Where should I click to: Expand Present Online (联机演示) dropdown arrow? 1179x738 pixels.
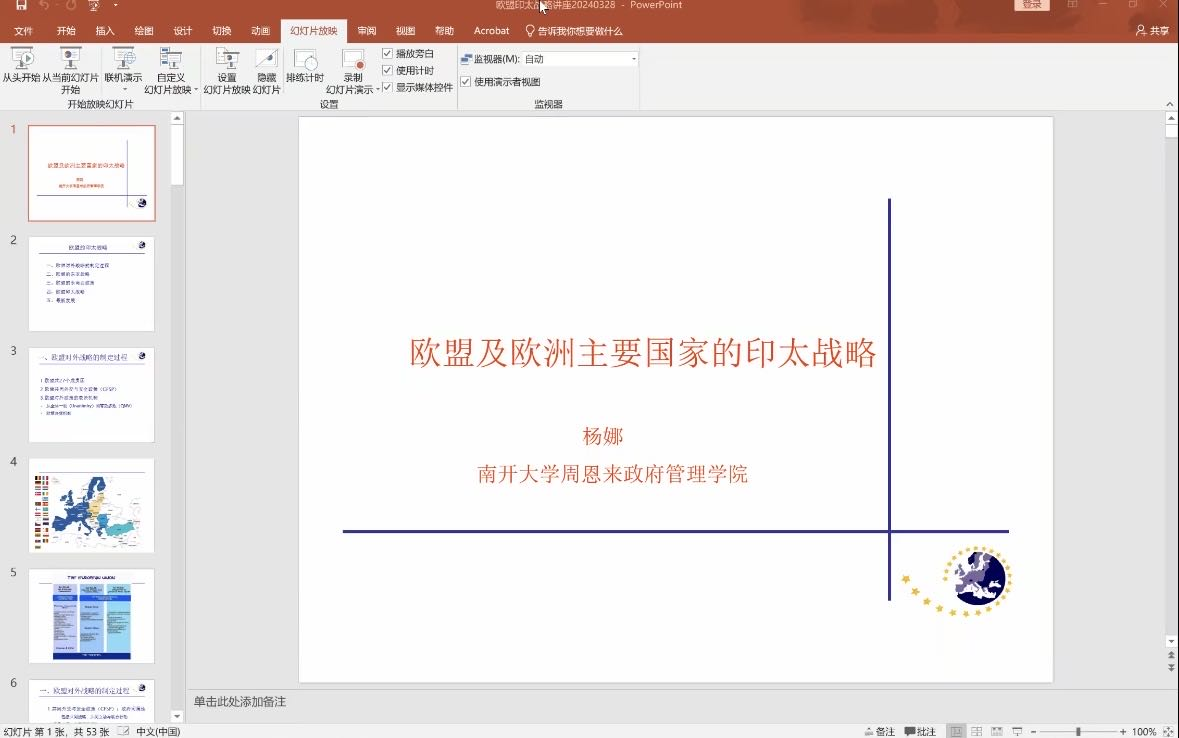coord(124,90)
